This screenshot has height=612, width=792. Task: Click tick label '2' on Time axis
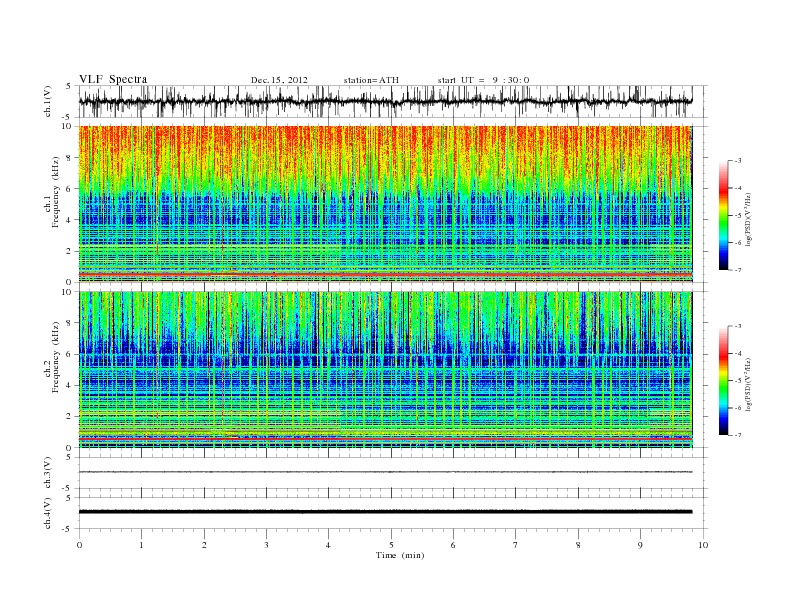pos(204,545)
